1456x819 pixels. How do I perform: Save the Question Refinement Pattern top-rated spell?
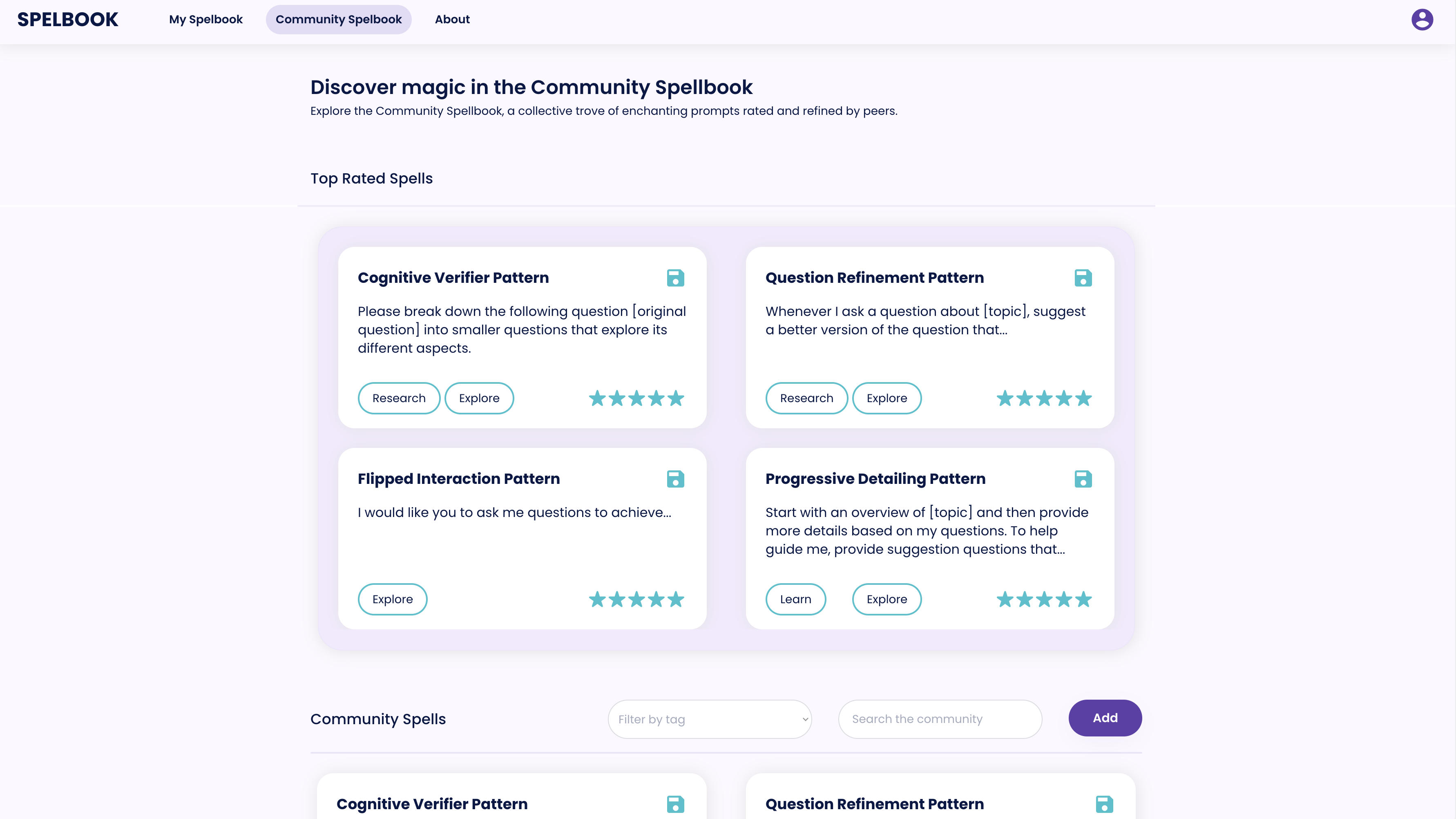(x=1083, y=278)
